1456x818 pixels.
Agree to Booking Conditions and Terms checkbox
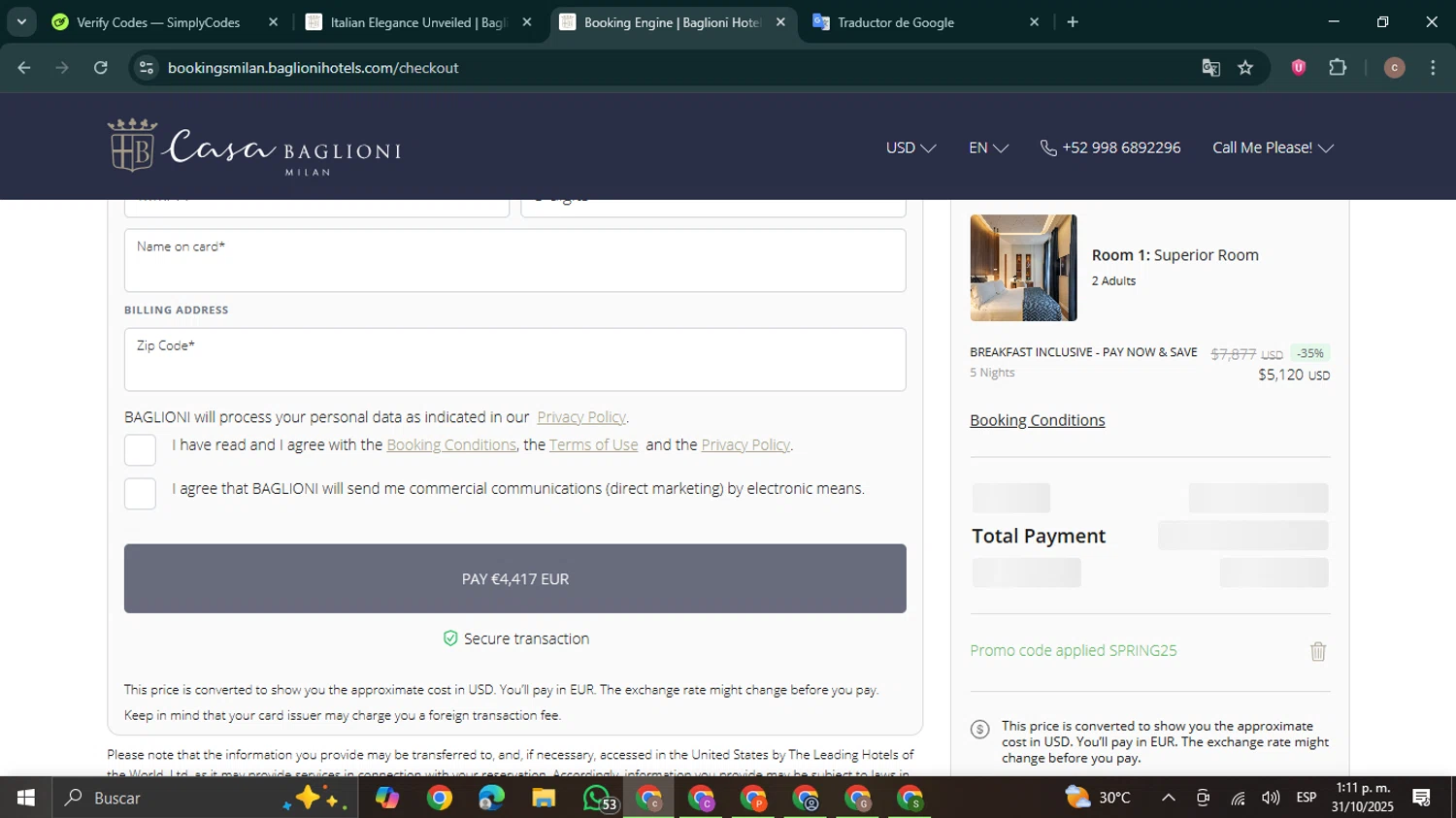[140, 450]
